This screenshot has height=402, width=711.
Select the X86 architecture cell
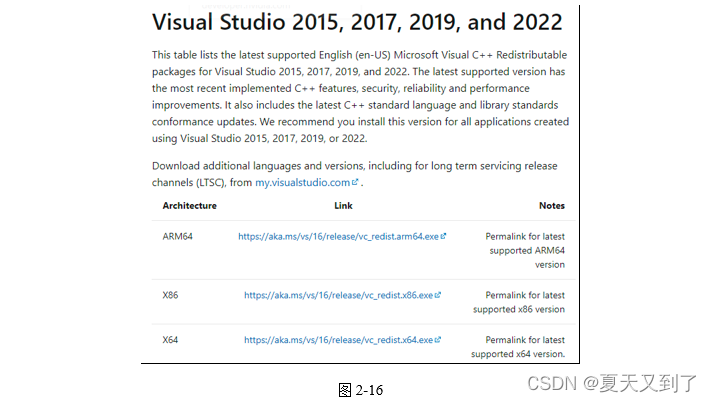pyautogui.click(x=170, y=295)
